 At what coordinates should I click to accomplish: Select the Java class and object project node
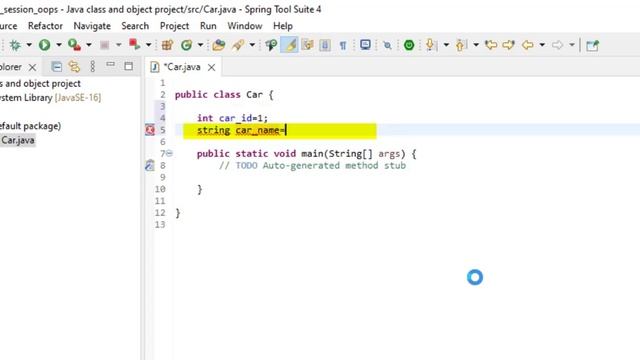[x=40, y=83]
